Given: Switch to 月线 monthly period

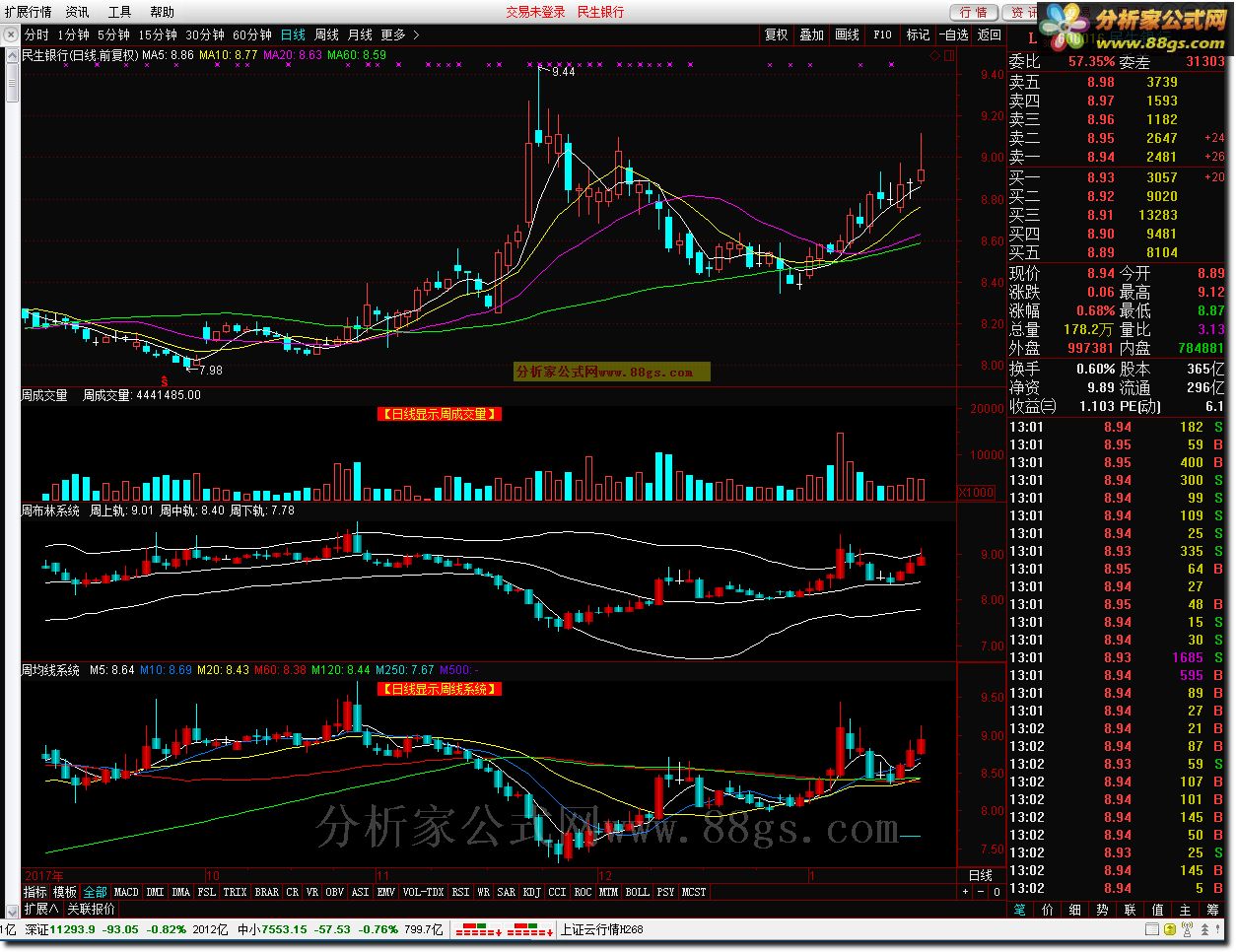Looking at the screenshot, I should click(x=360, y=34).
